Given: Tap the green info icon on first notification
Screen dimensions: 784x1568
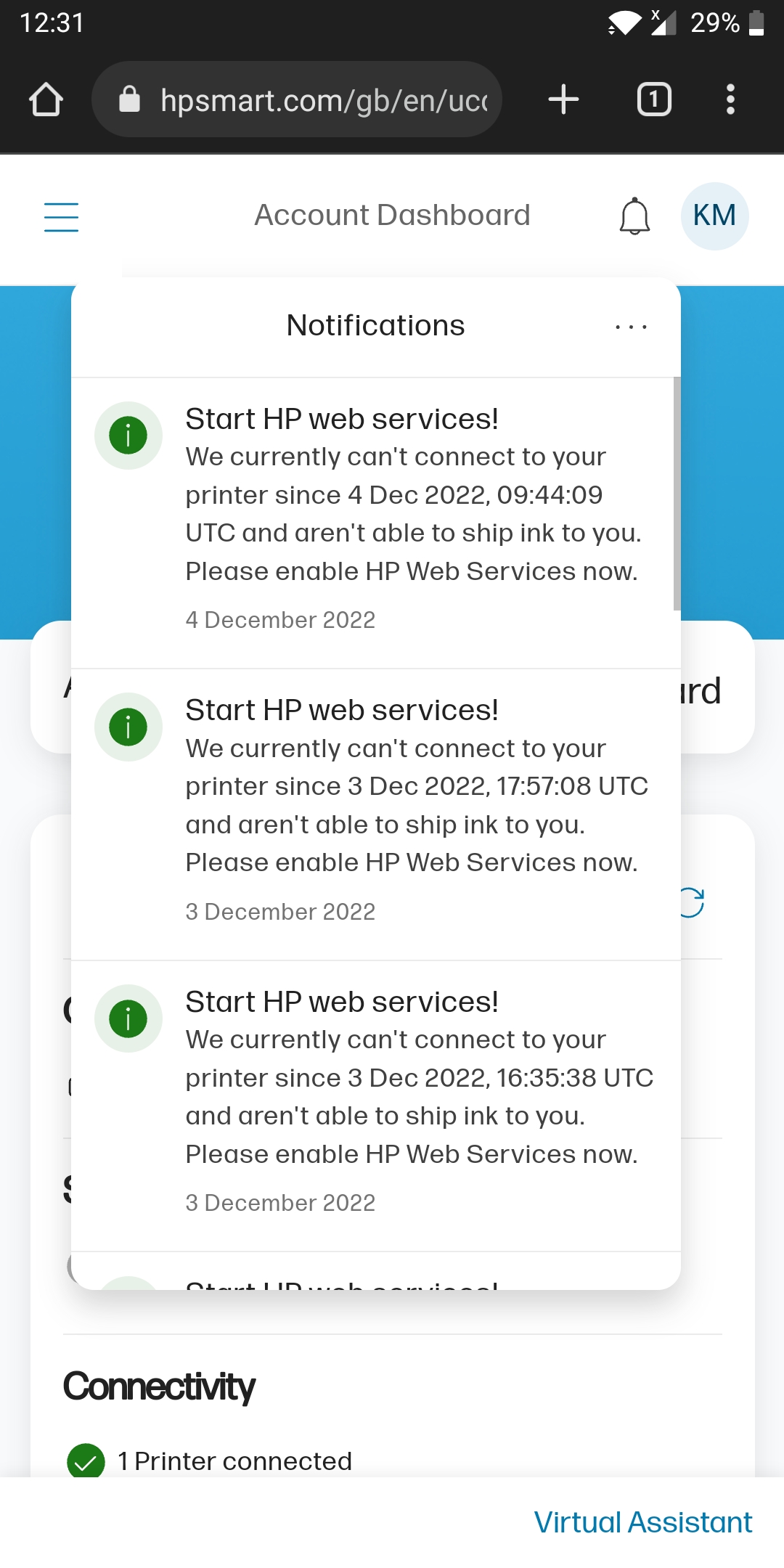Looking at the screenshot, I should coord(128,436).
